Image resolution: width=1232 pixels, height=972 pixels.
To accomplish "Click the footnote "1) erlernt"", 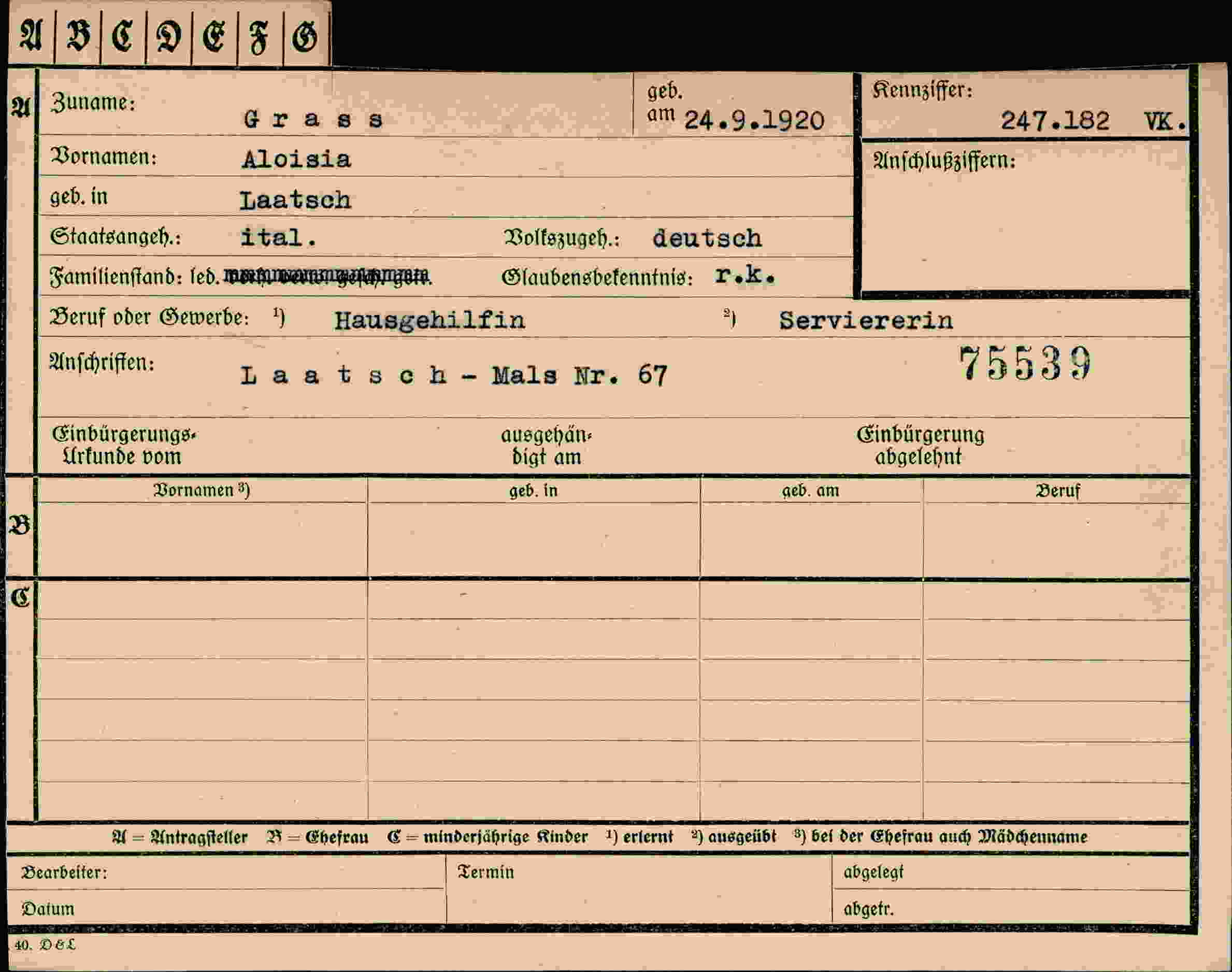I will [639, 837].
